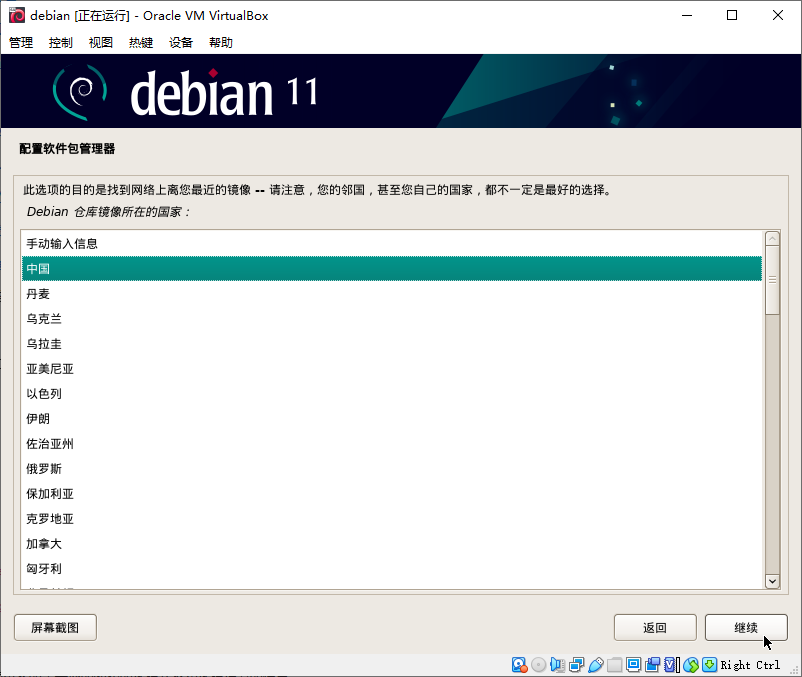Click the network adapter status icon

point(576,665)
